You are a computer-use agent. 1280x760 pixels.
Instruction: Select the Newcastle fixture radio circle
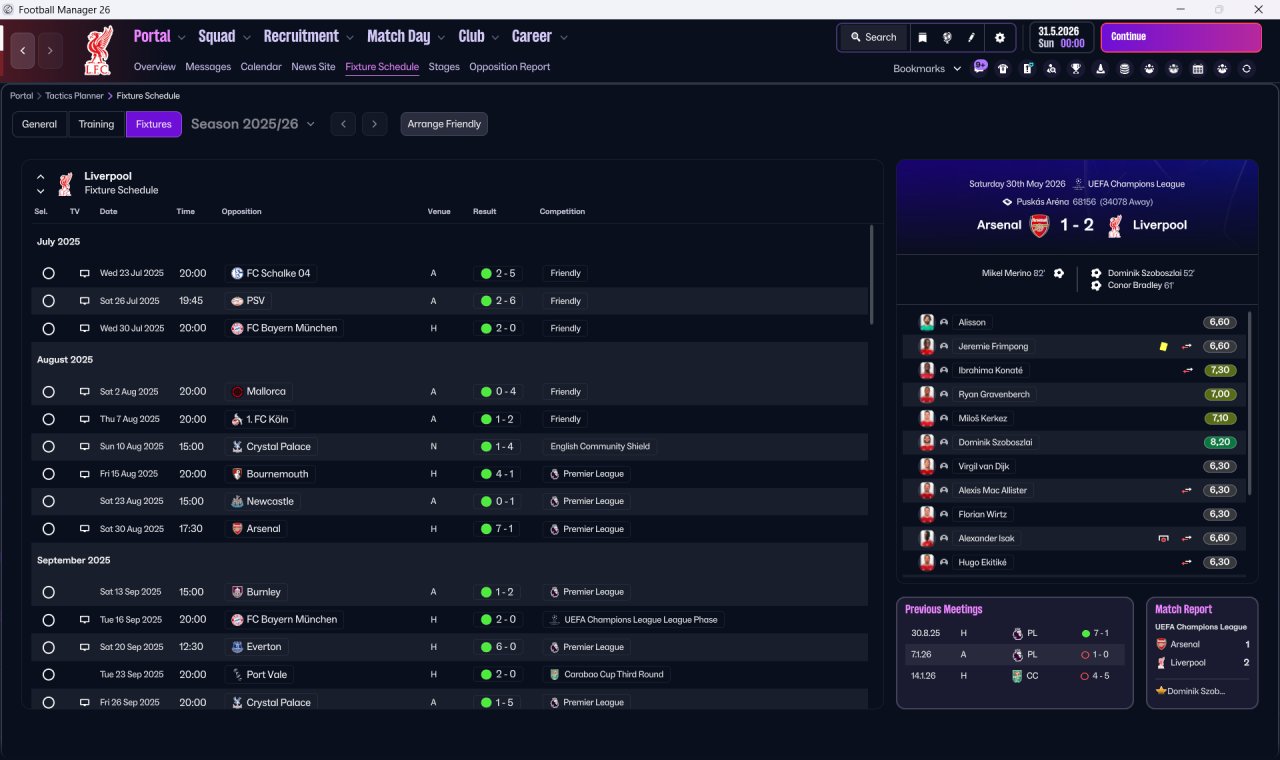click(x=48, y=502)
